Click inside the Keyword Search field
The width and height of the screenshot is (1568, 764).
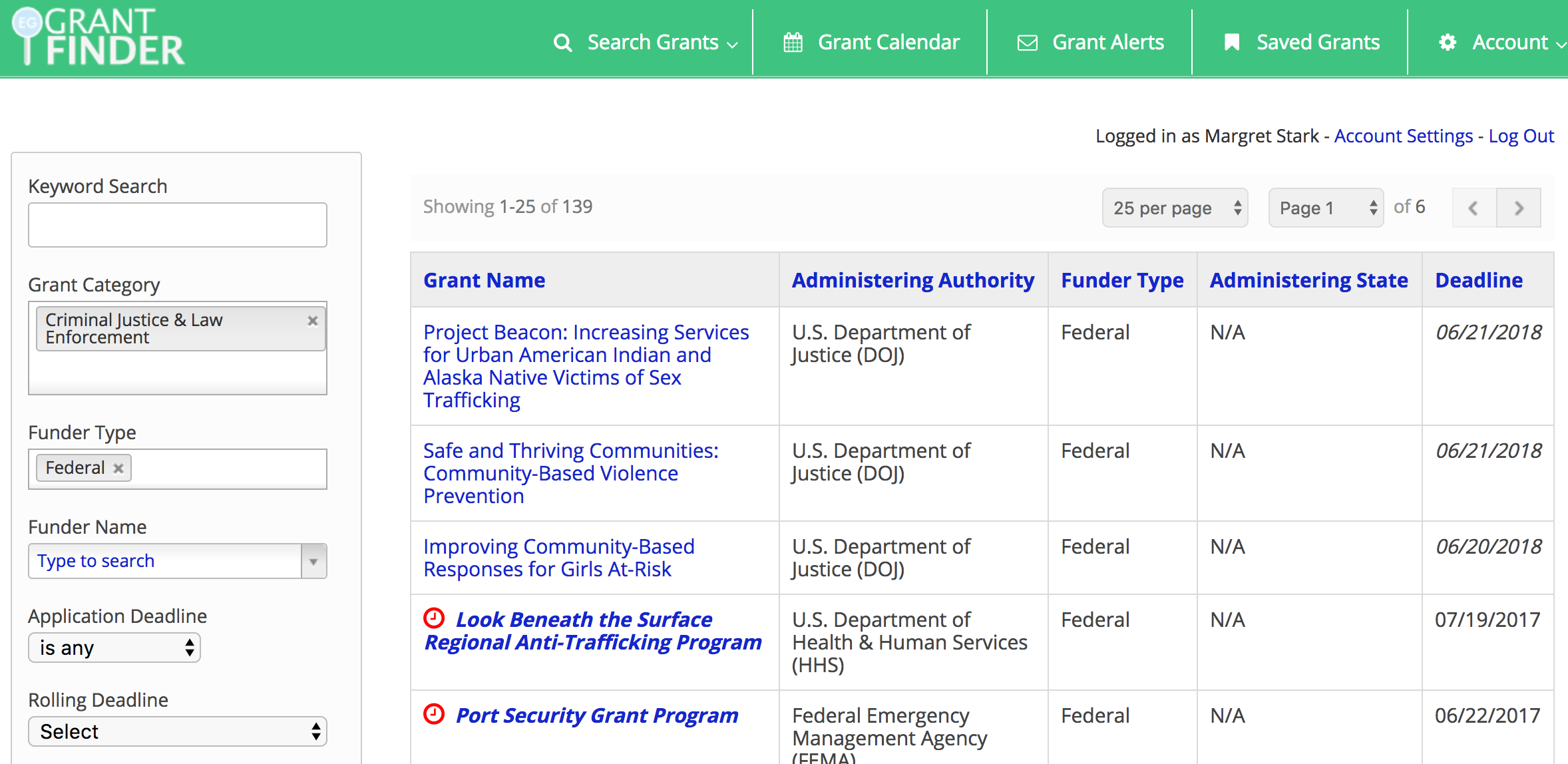tap(177, 224)
